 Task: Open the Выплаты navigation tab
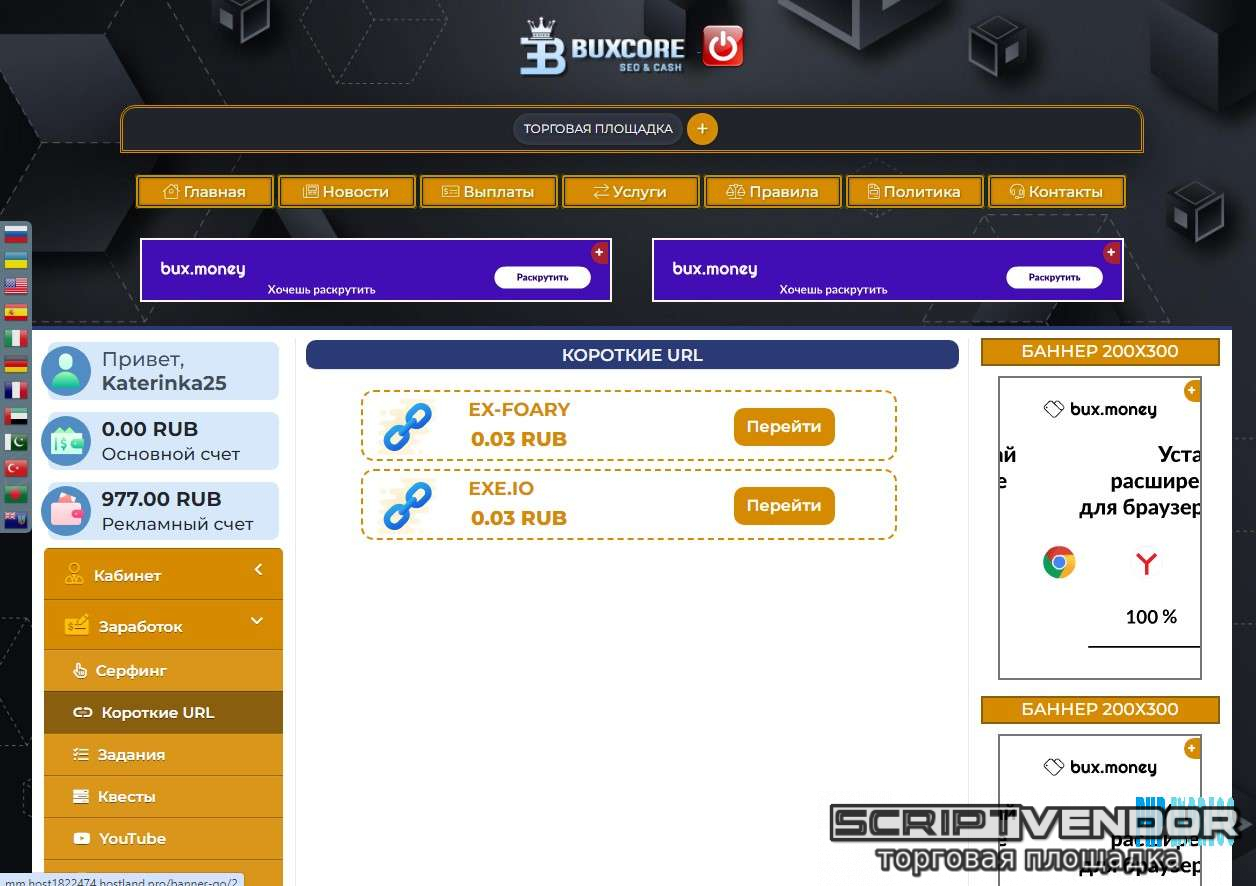point(489,192)
